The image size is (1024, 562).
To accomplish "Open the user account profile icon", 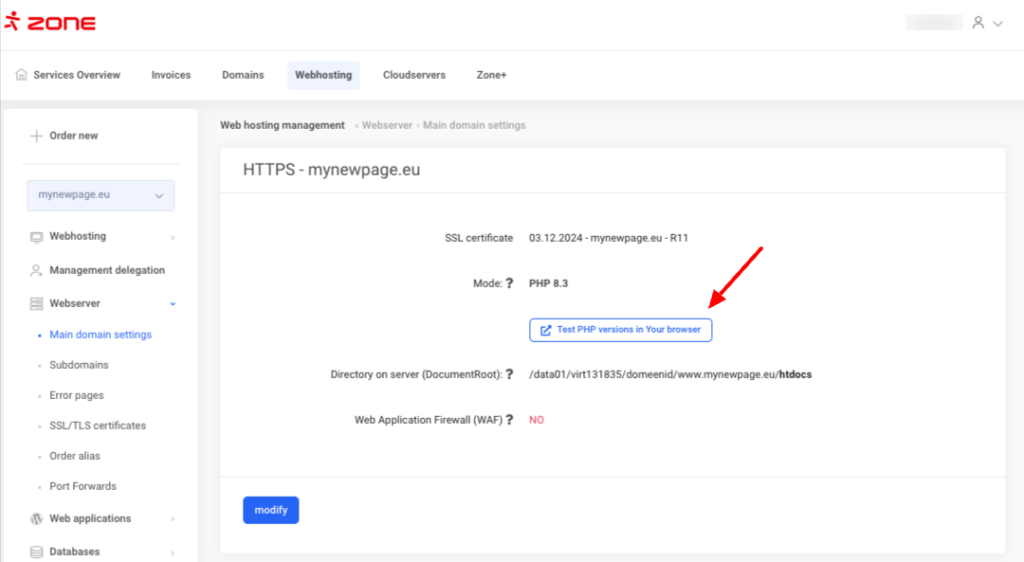I will coord(978,22).
